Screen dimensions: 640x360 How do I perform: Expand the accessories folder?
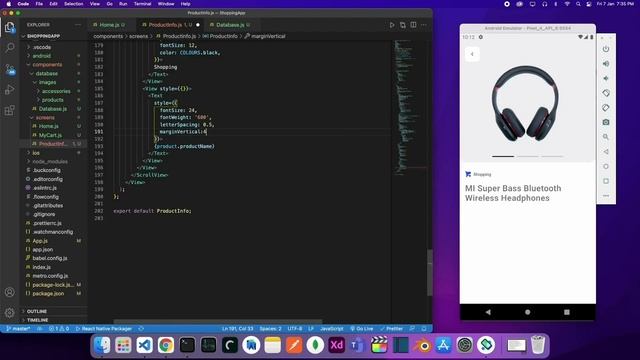56,91
